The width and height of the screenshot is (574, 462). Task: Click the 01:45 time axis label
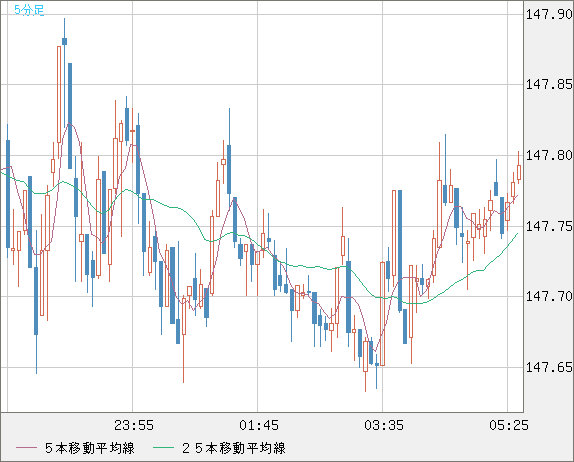click(259, 425)
